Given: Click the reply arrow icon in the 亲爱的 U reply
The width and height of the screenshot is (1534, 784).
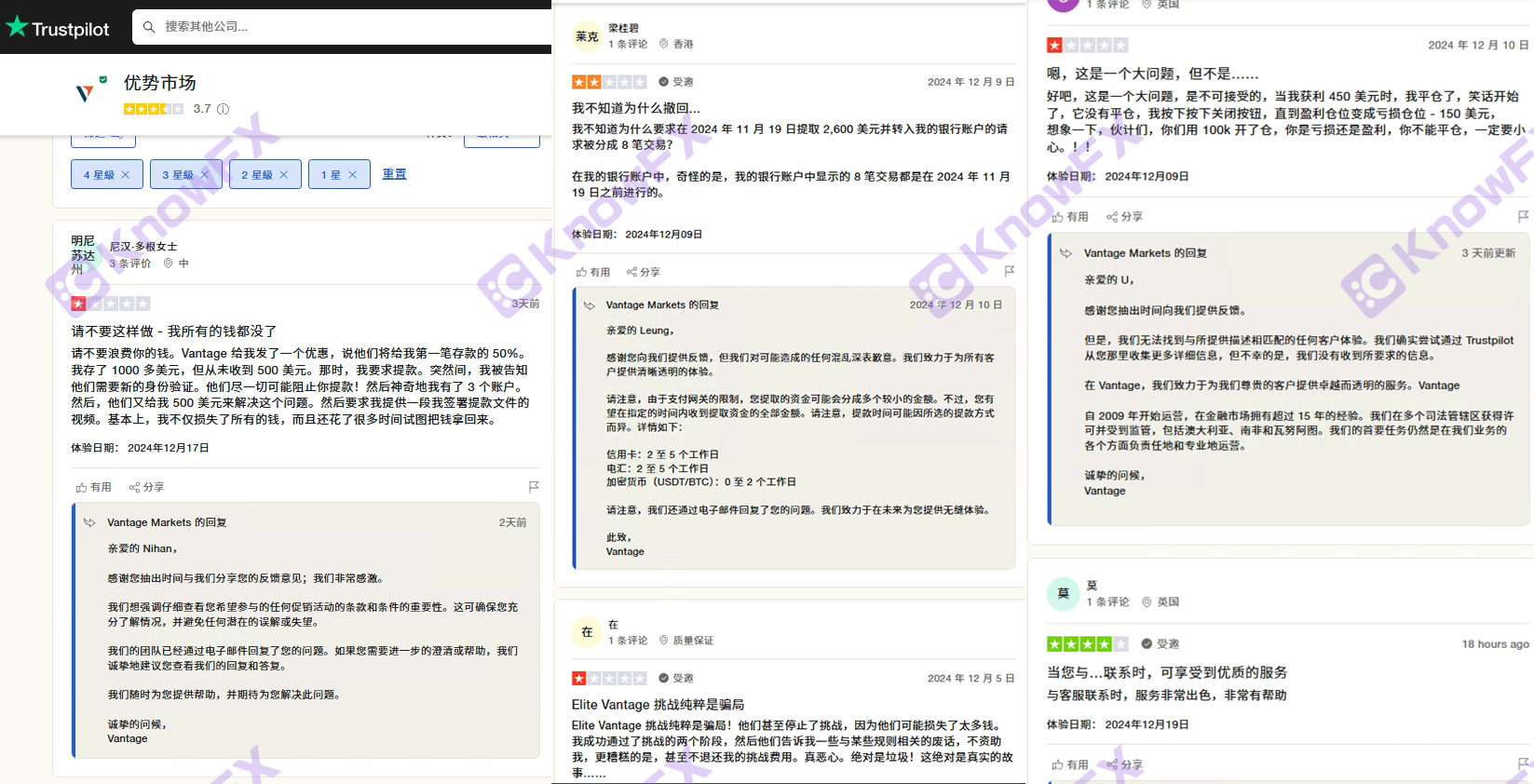Looking at the screenshot, I should click(1066, 253).
